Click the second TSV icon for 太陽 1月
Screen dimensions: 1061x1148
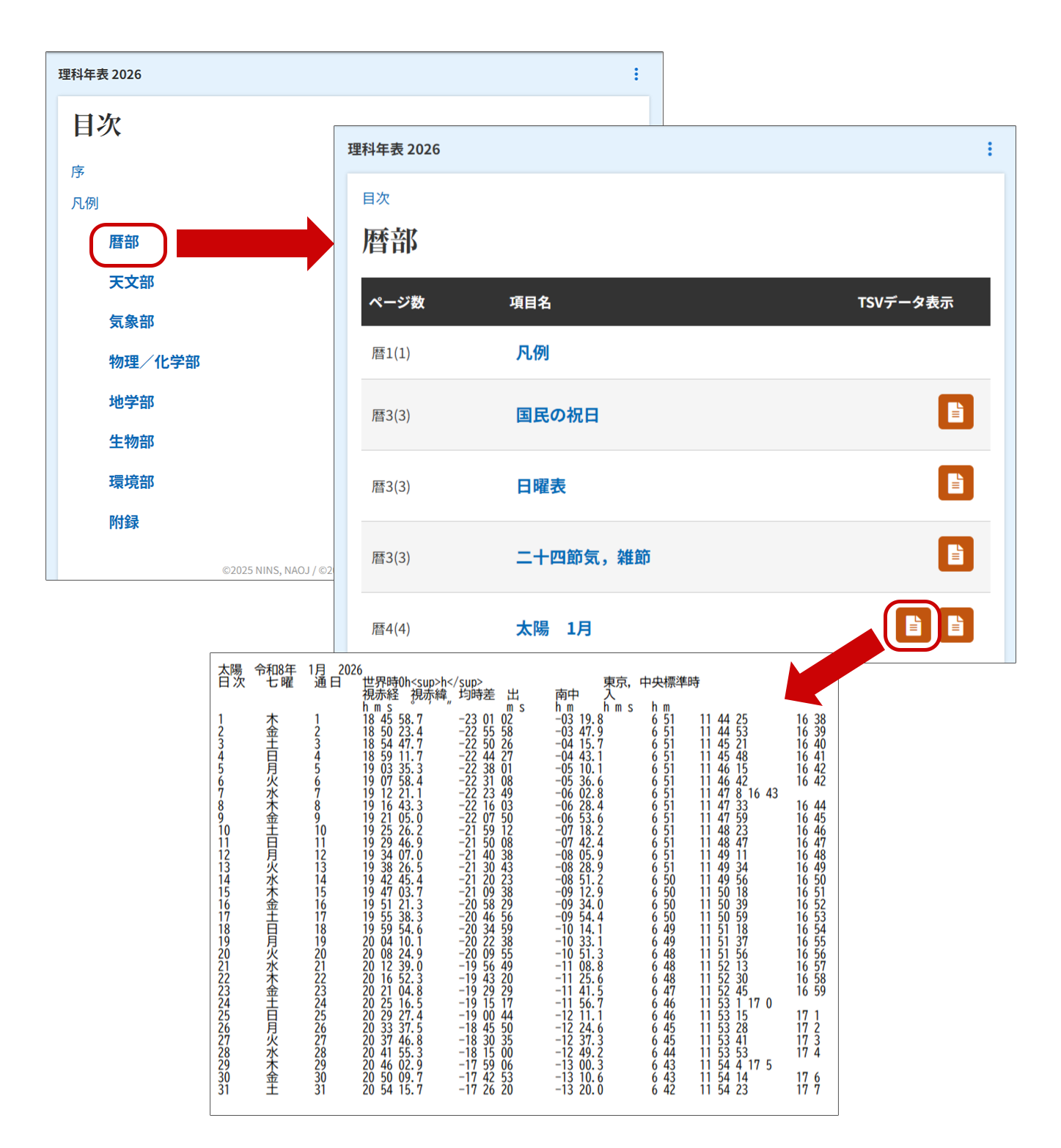(x=955, y=625)
